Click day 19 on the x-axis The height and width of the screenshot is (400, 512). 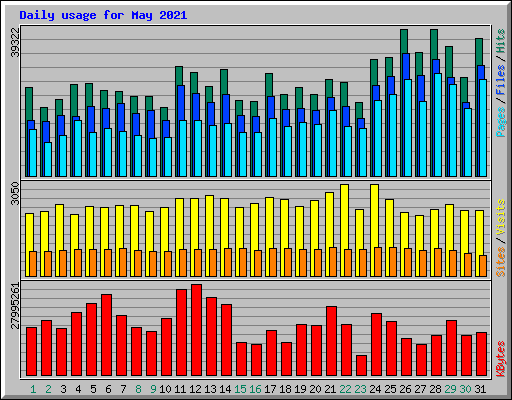coord(300,389)
